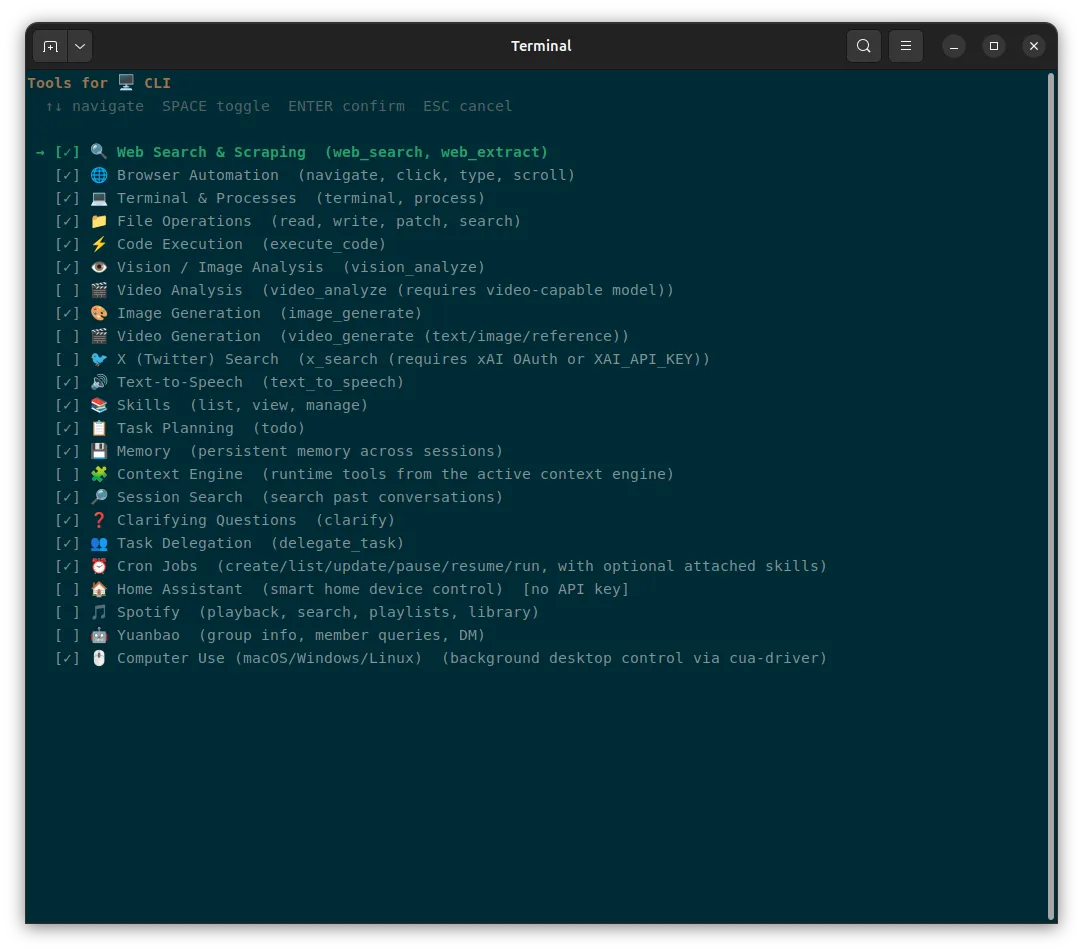
Task: Click the 'Terminal' window title
Action: (541, 46)
